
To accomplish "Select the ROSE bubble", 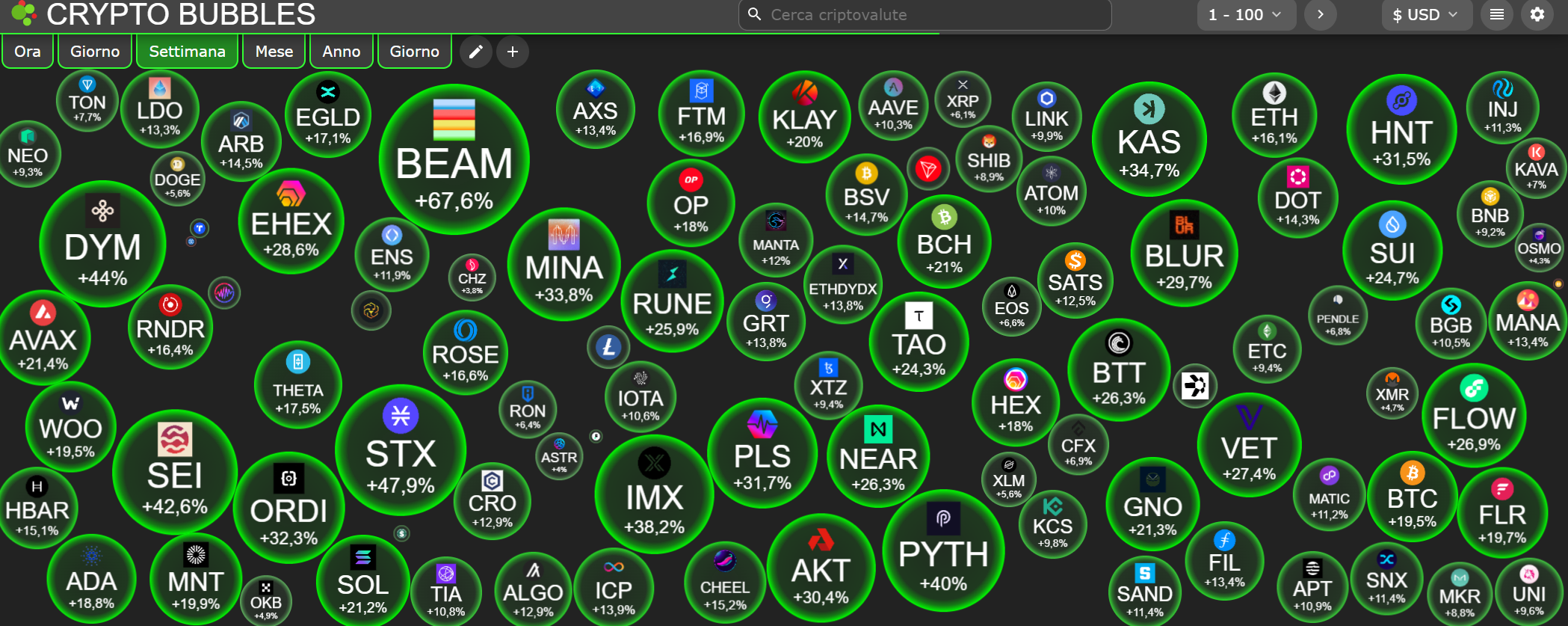I will click(466, 352).
